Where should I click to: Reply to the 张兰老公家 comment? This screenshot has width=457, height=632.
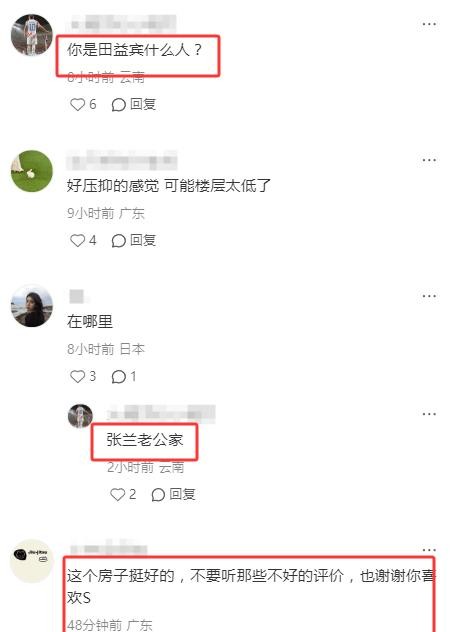pyautogui.click(x=173, y=494)
